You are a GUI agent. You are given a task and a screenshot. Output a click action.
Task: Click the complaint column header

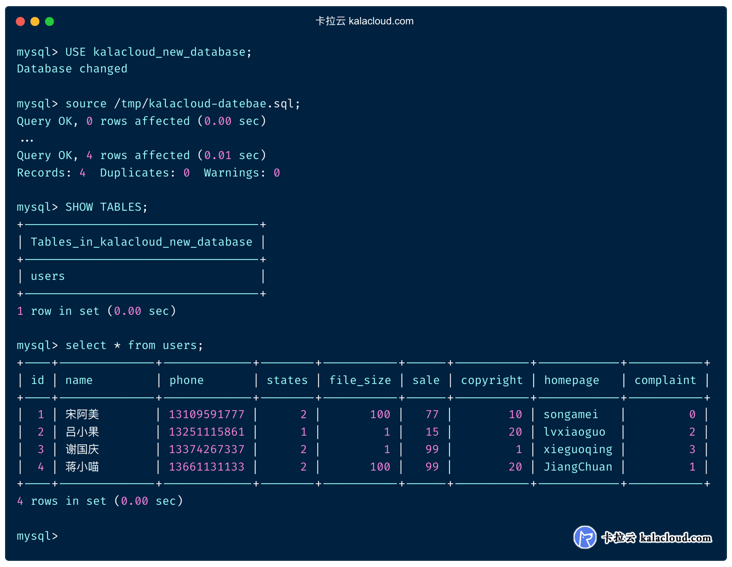(665, 380)
